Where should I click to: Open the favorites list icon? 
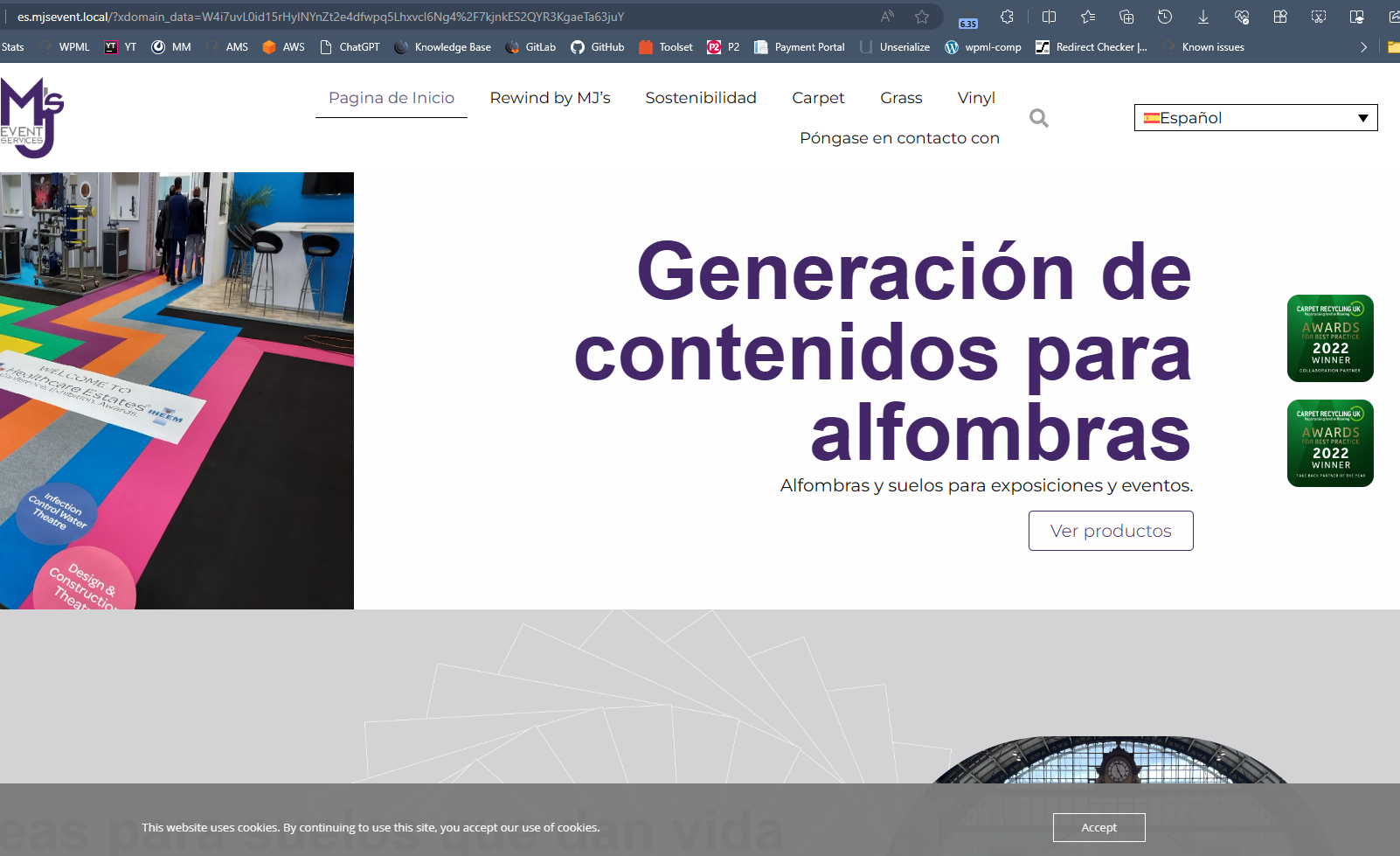tap(1088, 17)
